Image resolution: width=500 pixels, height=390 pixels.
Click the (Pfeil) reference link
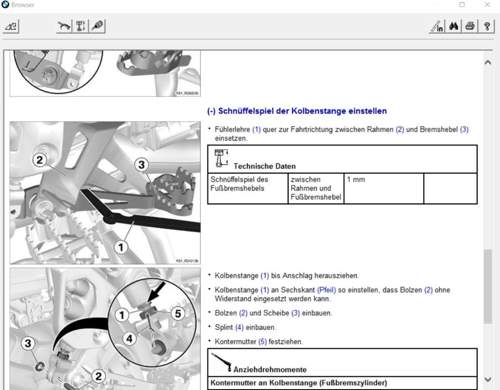coord(326,290)
